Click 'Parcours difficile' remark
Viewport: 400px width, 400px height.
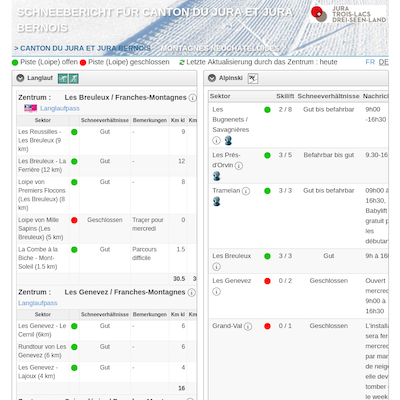[144, 254]
